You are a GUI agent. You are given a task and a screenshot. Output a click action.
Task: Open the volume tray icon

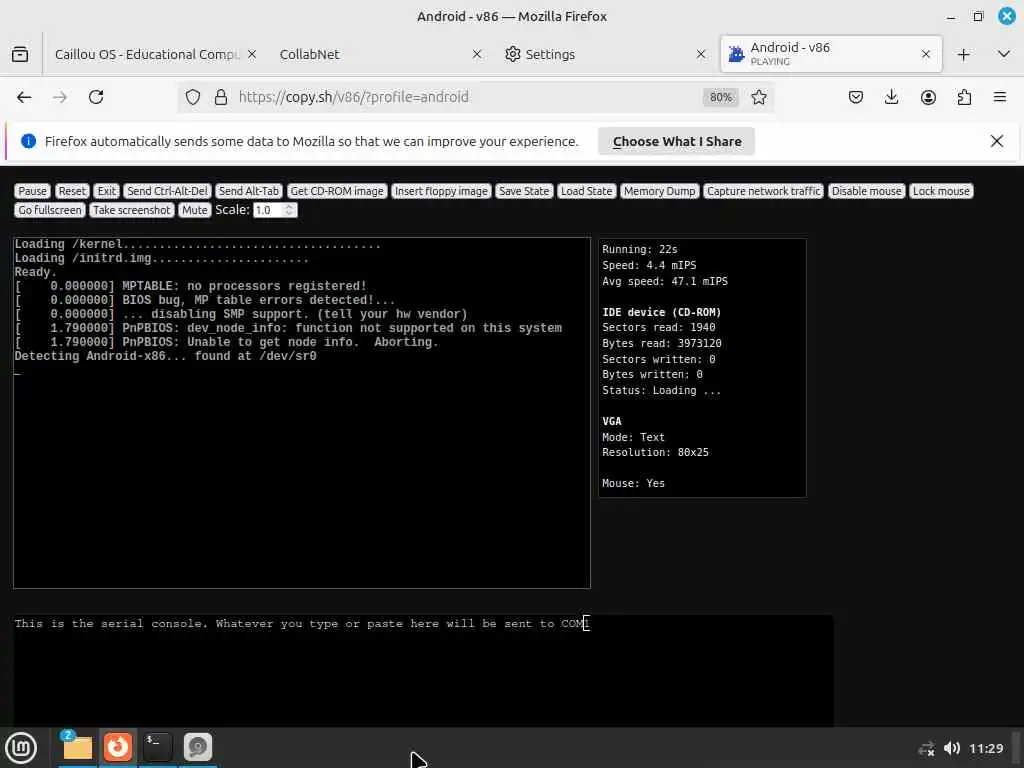coord(952,748)
